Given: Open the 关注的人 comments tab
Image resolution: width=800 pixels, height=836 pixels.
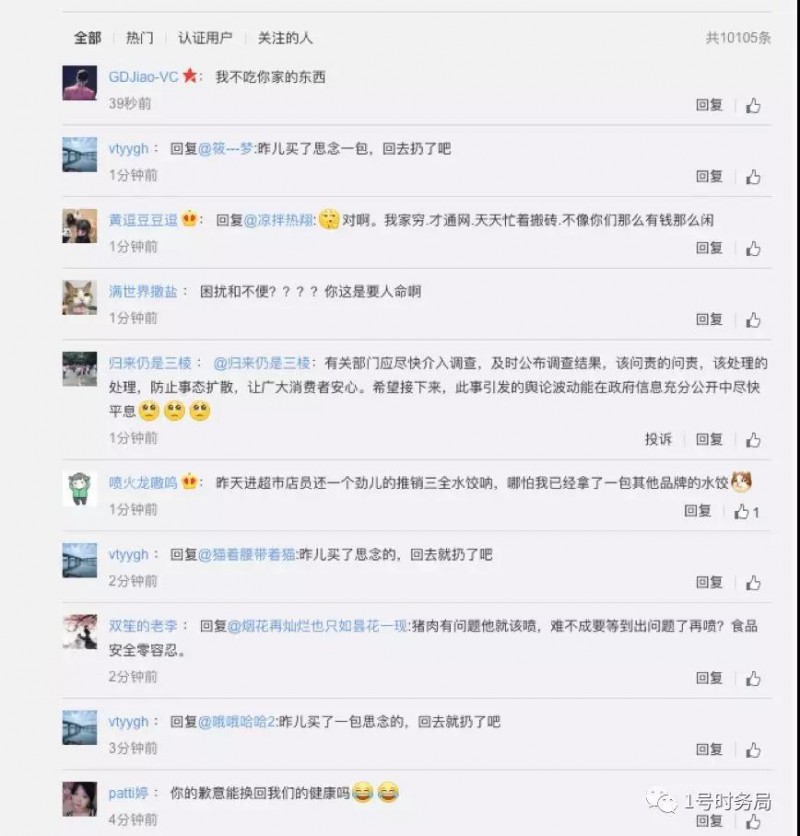Looking at the screenshot, I should 285,38.
